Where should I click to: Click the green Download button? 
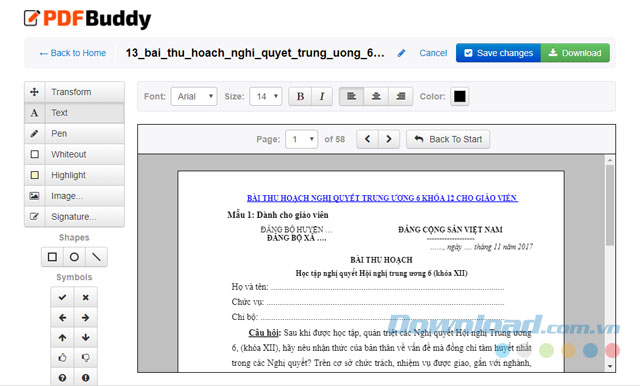575,53
